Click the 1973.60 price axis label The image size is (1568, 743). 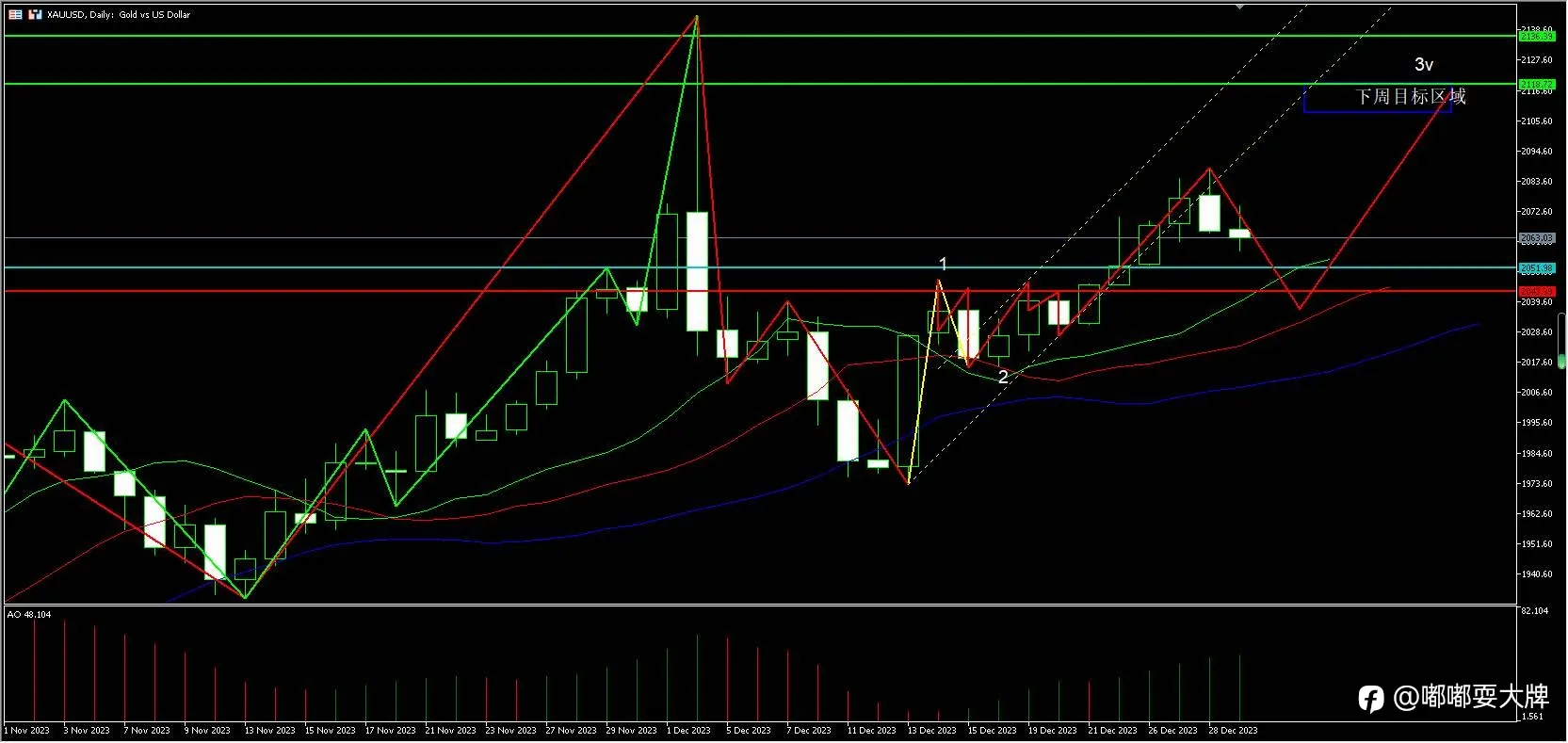[1536, 484]
